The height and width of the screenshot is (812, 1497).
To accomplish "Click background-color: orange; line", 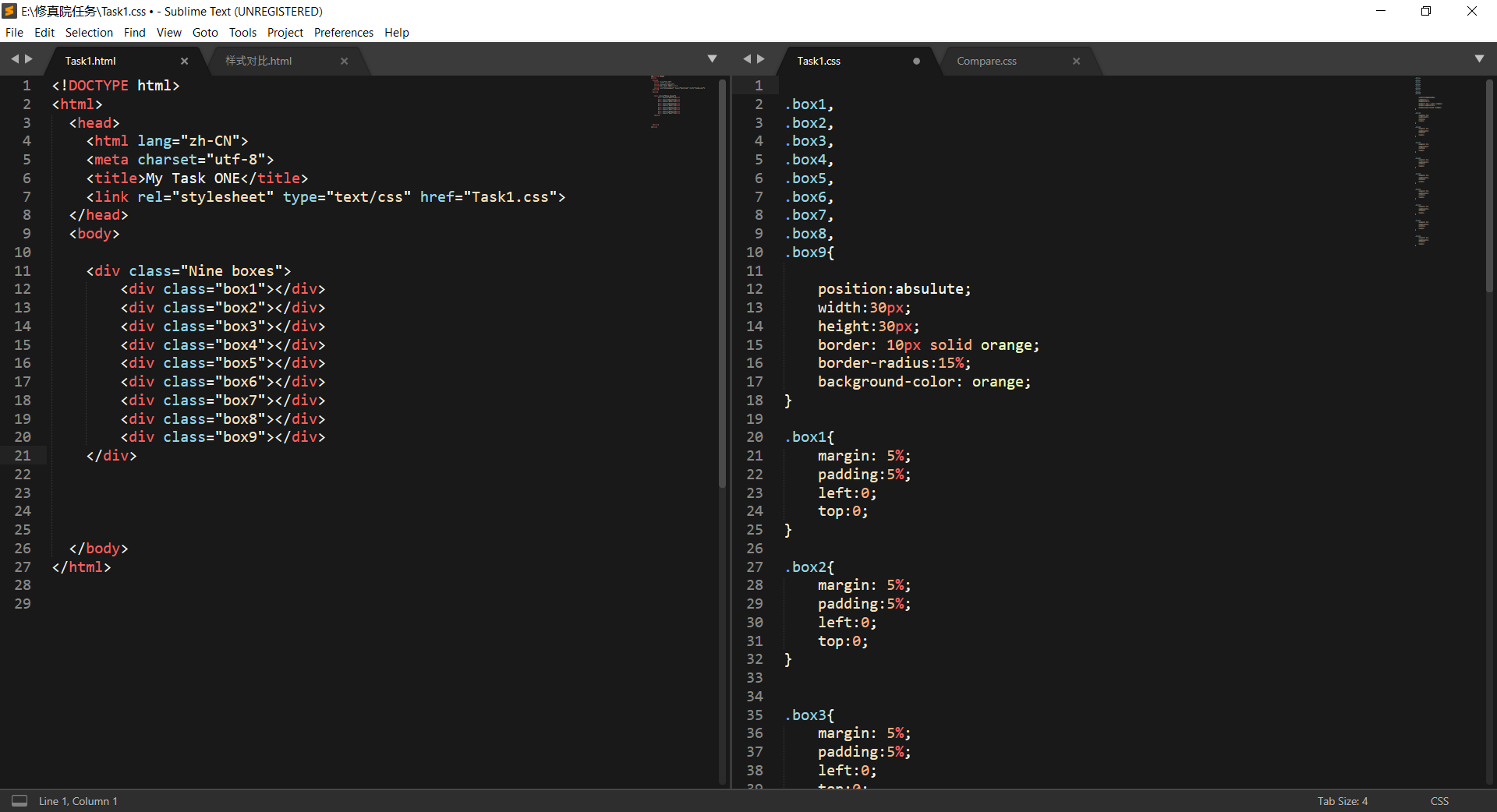I will click(x=924, y=382).
